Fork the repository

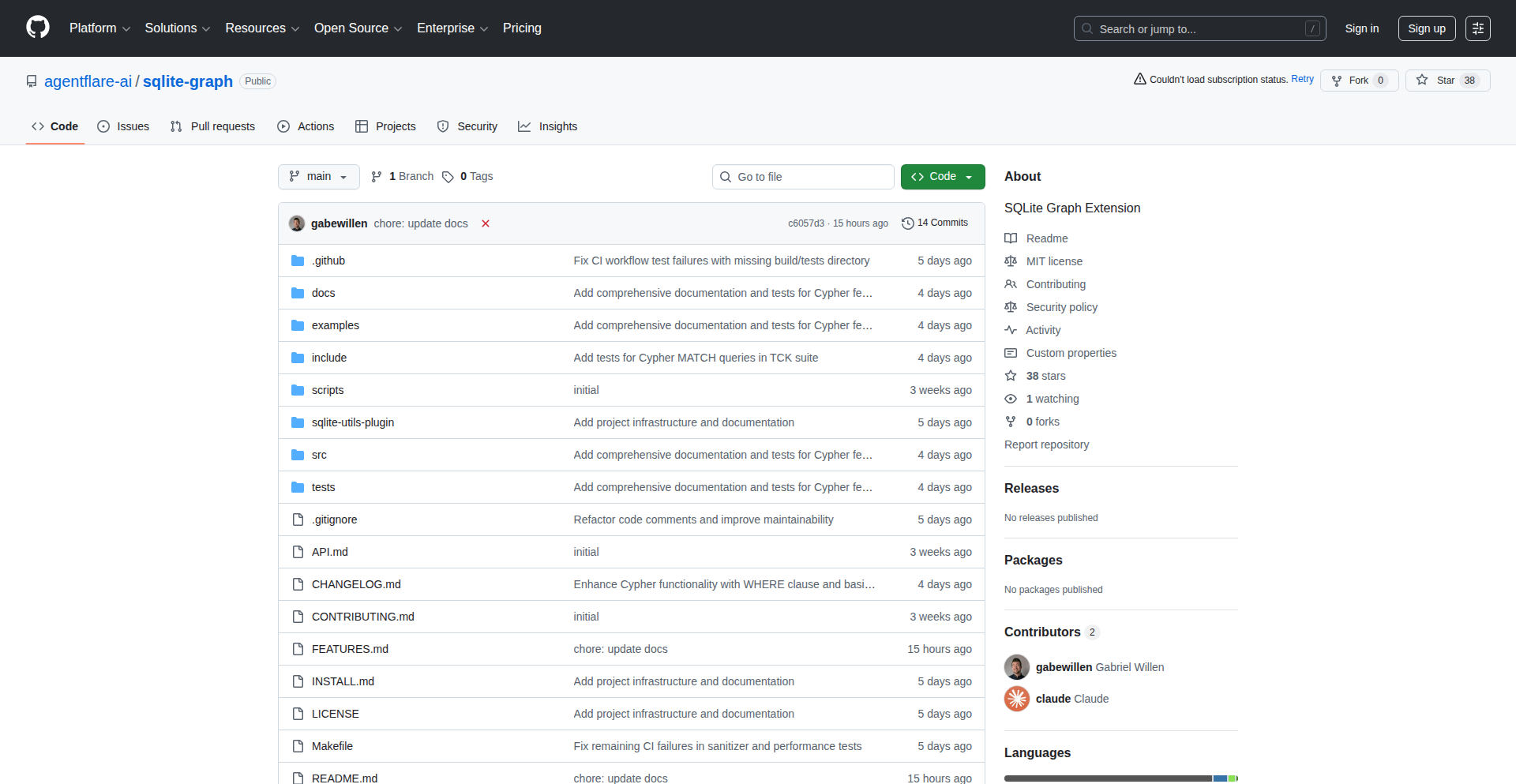click(1360, 81)
